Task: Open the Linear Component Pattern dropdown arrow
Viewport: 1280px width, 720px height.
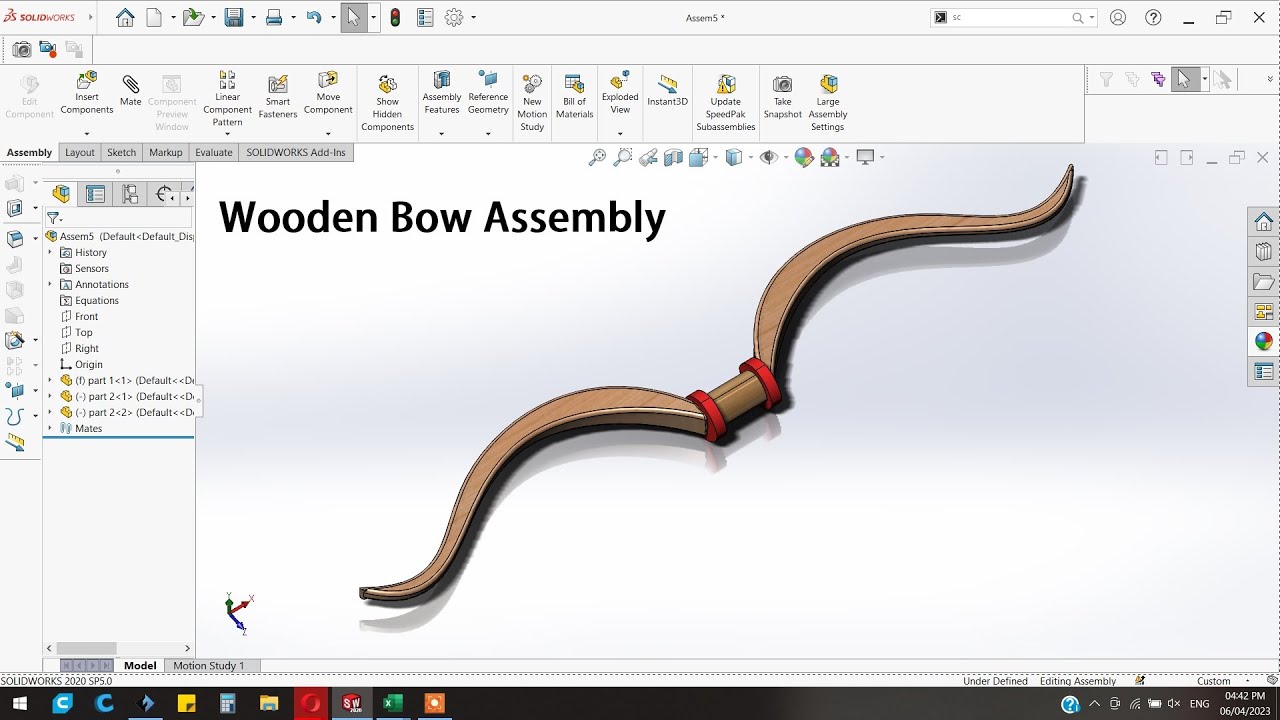Action: (227, 134)
